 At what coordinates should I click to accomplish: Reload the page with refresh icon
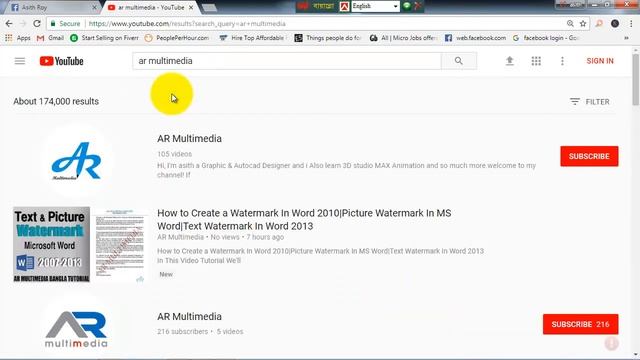point(37,24)
